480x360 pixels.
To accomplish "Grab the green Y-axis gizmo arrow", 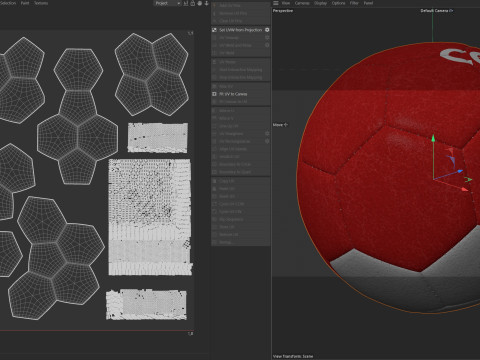I will [x=433, y=138].
